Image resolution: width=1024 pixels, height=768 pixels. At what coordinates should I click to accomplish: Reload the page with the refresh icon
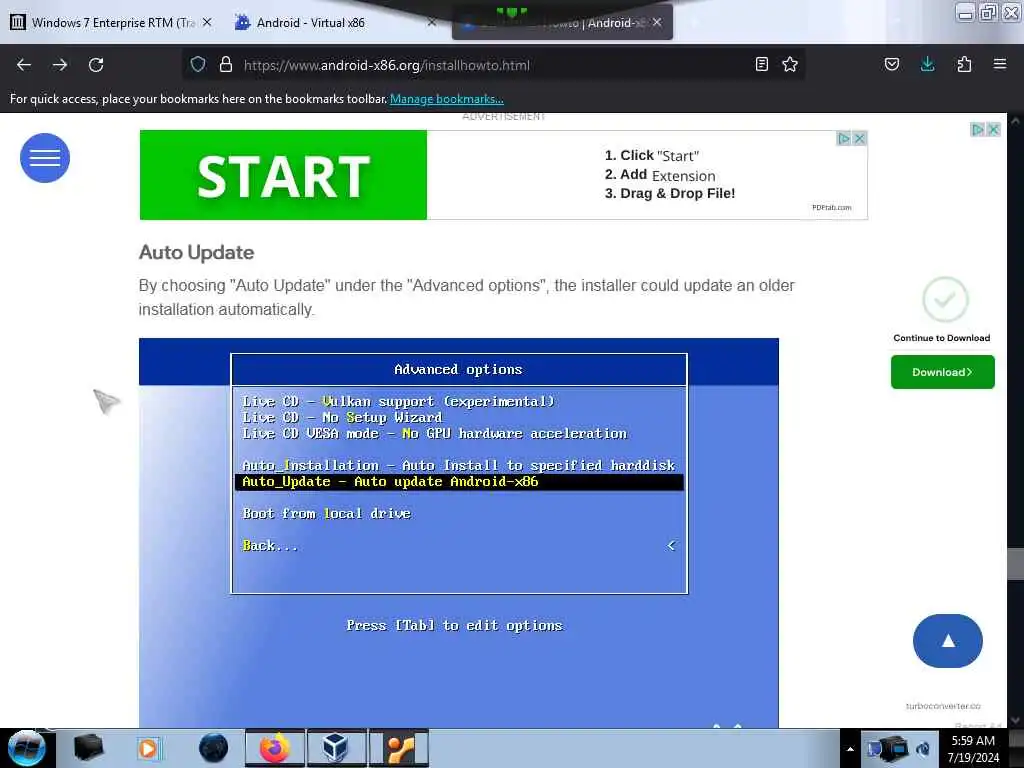click(96, 65)
